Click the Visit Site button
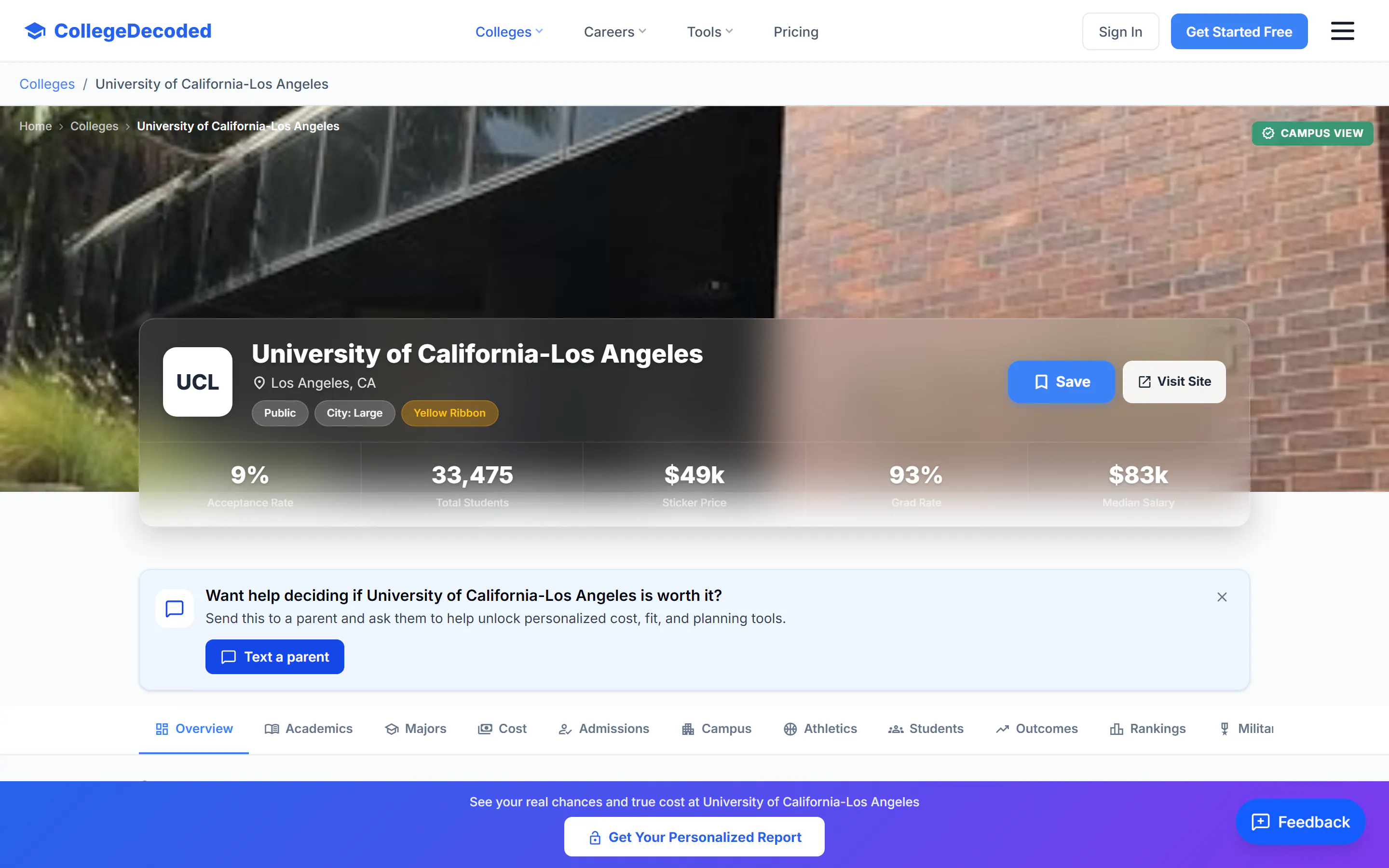 pos(1174,382)
